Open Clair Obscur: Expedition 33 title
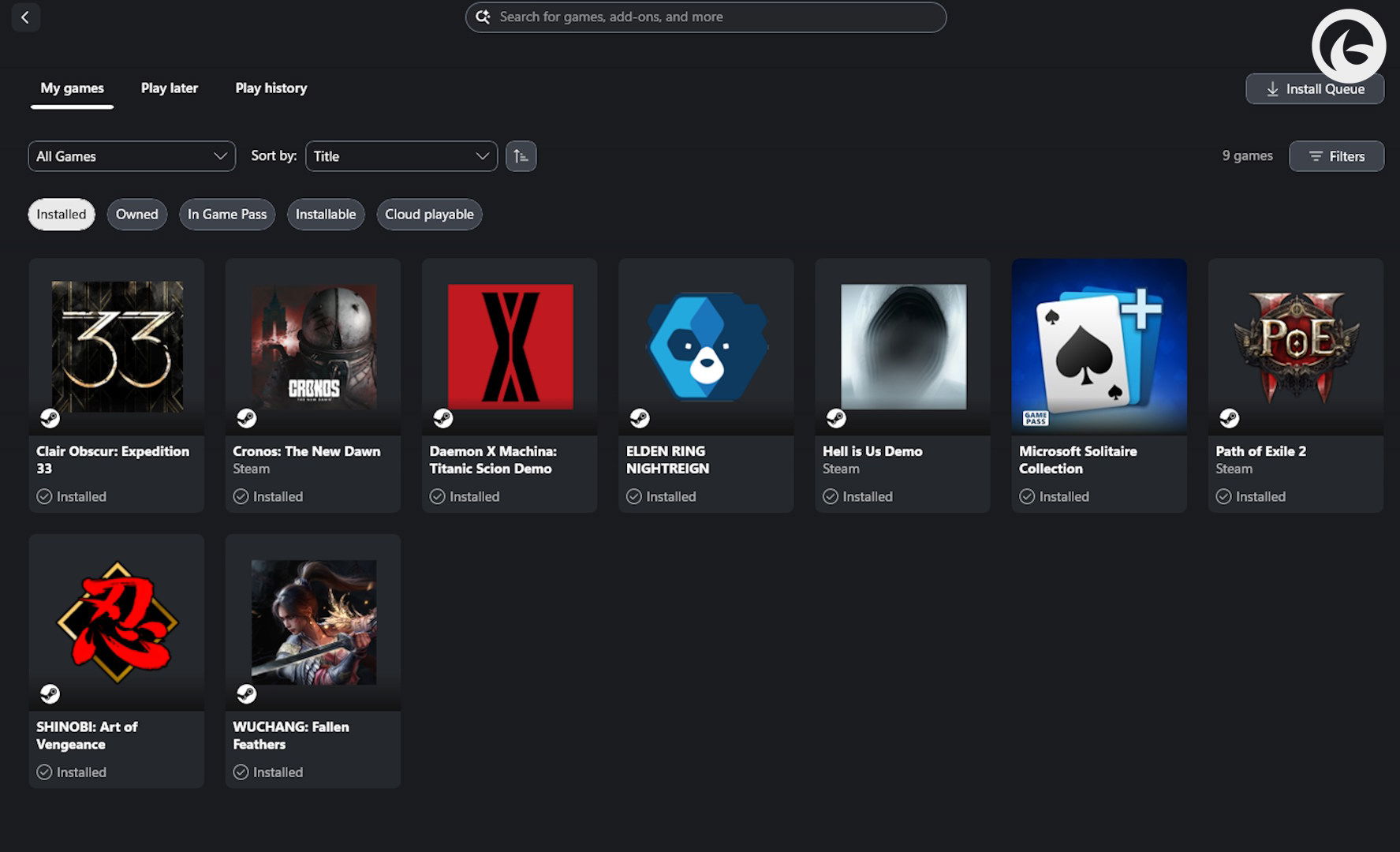Screen dimensions: 1400x852 (x=113, y=460)
